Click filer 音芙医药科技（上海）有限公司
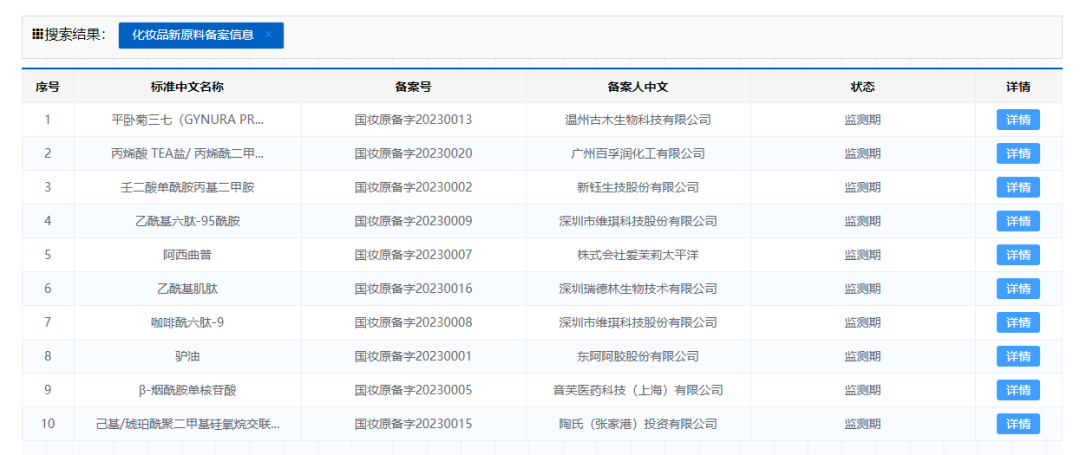Screen dimensions: 1080x455 coord(638,390)
